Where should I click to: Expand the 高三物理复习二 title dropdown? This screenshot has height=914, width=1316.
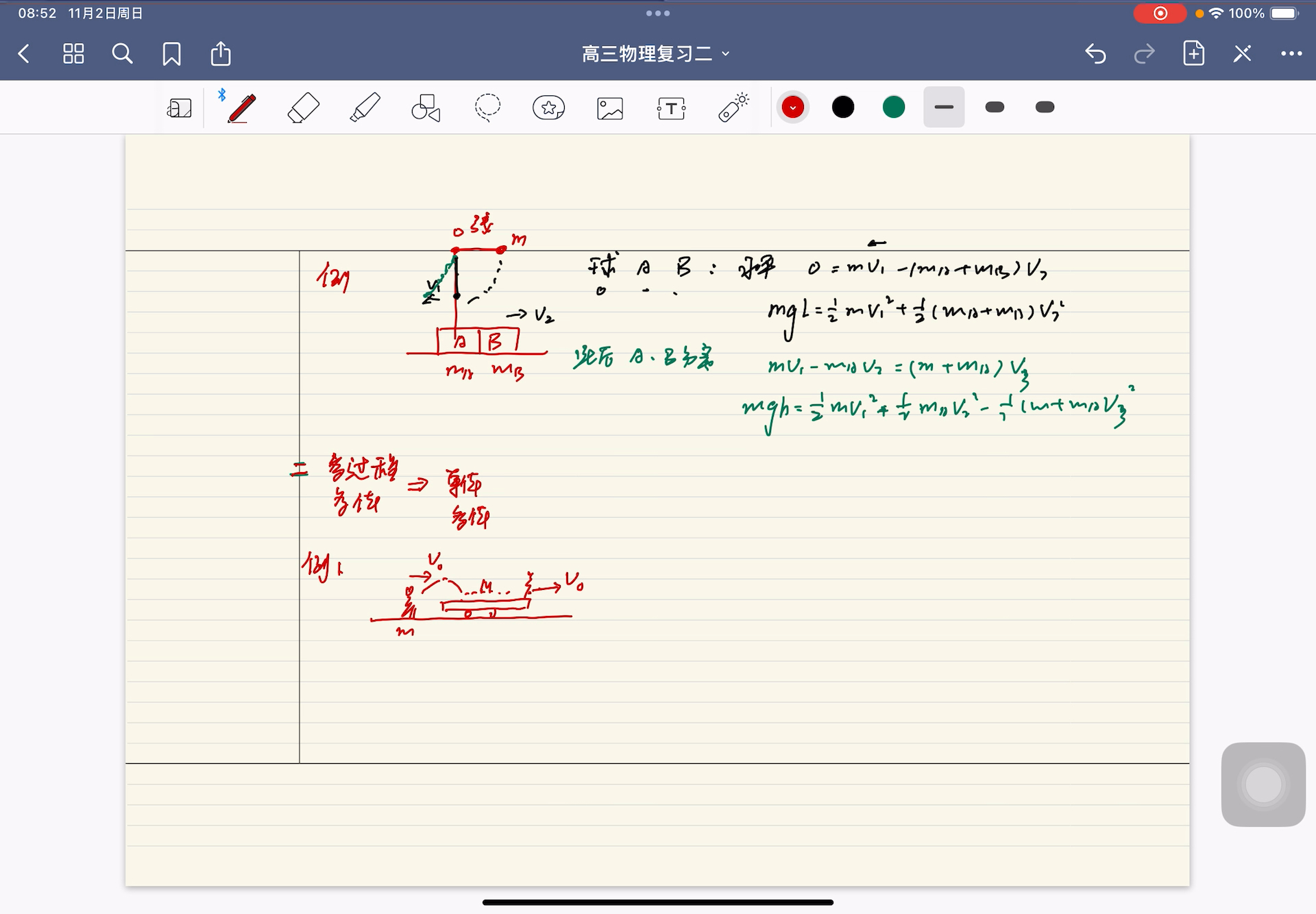(x=656, y=53)
